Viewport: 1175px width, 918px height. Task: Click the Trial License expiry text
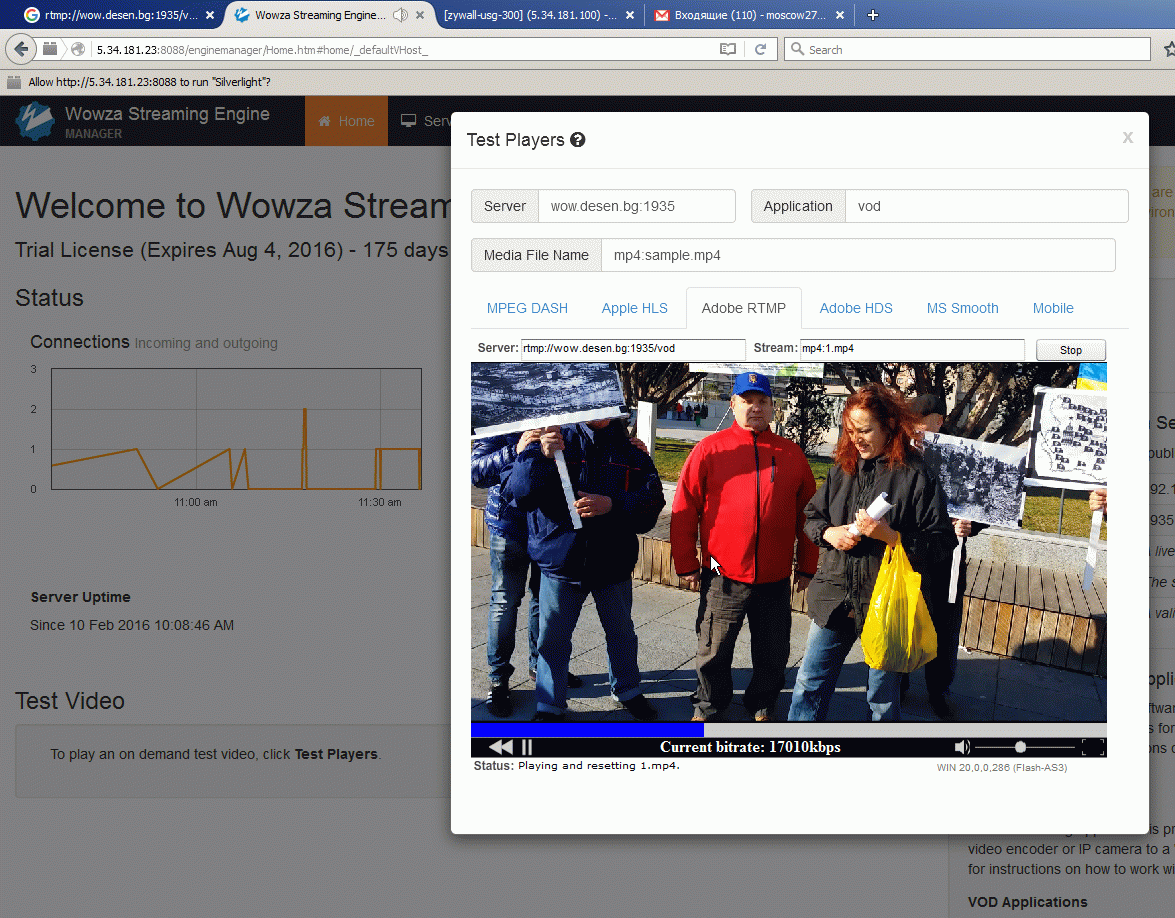point(232,250)
